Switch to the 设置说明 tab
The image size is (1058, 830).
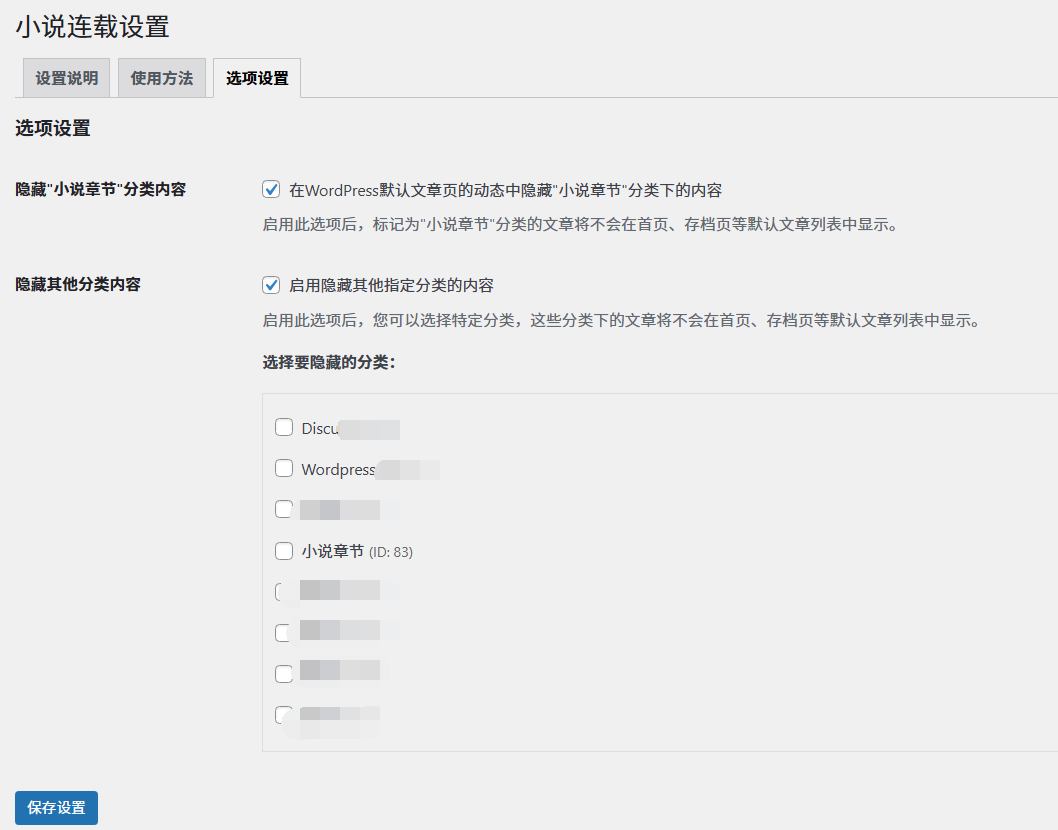pyautogui.click(x=66, y=78)
